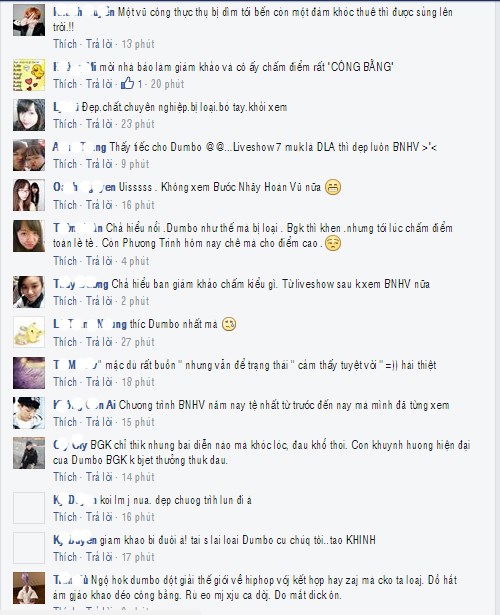Screen dimensions: 500x615
Task: Like the comment mentioning Phương Trinh
Action: point(65,261)
